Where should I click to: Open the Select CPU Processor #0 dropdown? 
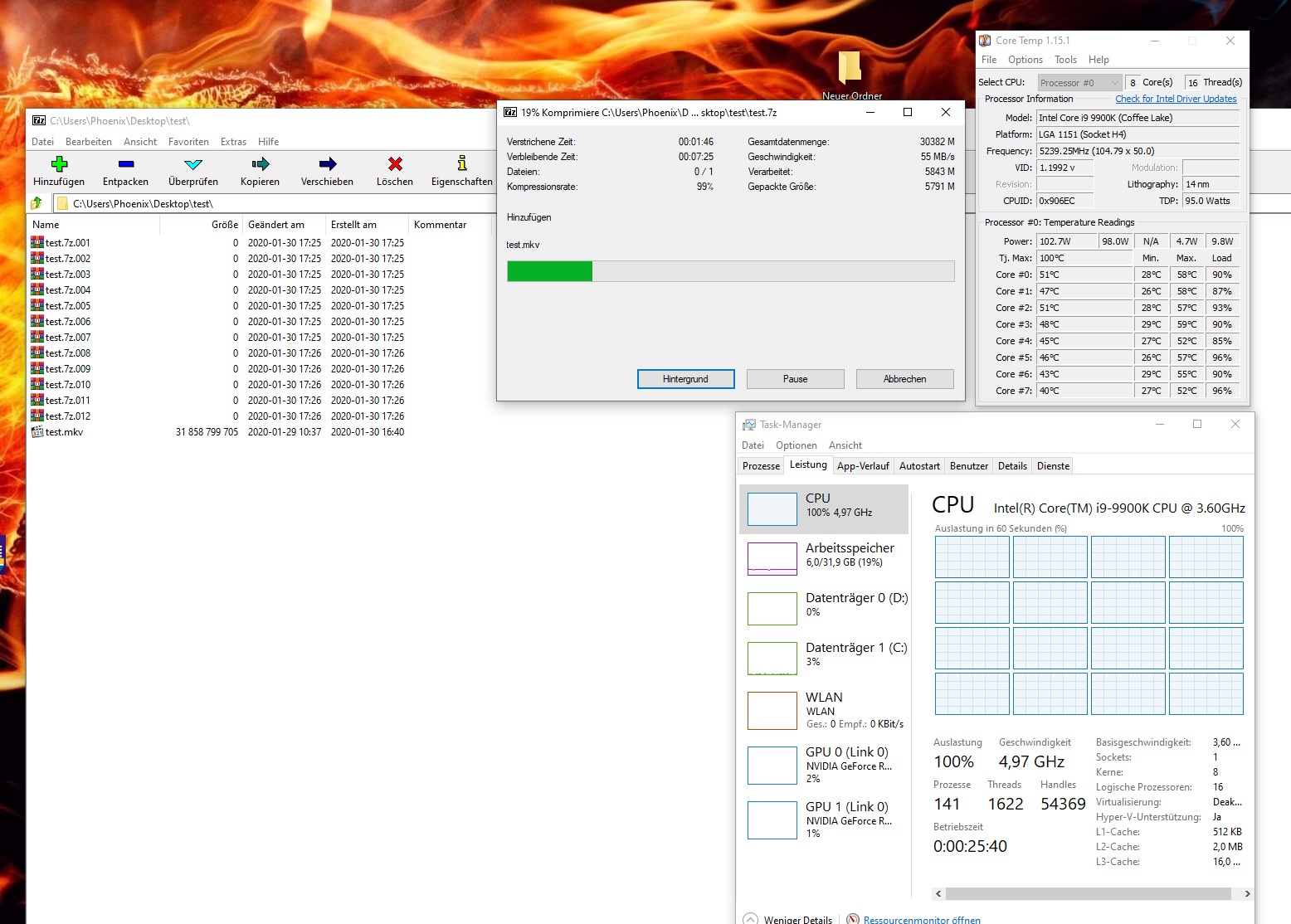point(1079,82)
